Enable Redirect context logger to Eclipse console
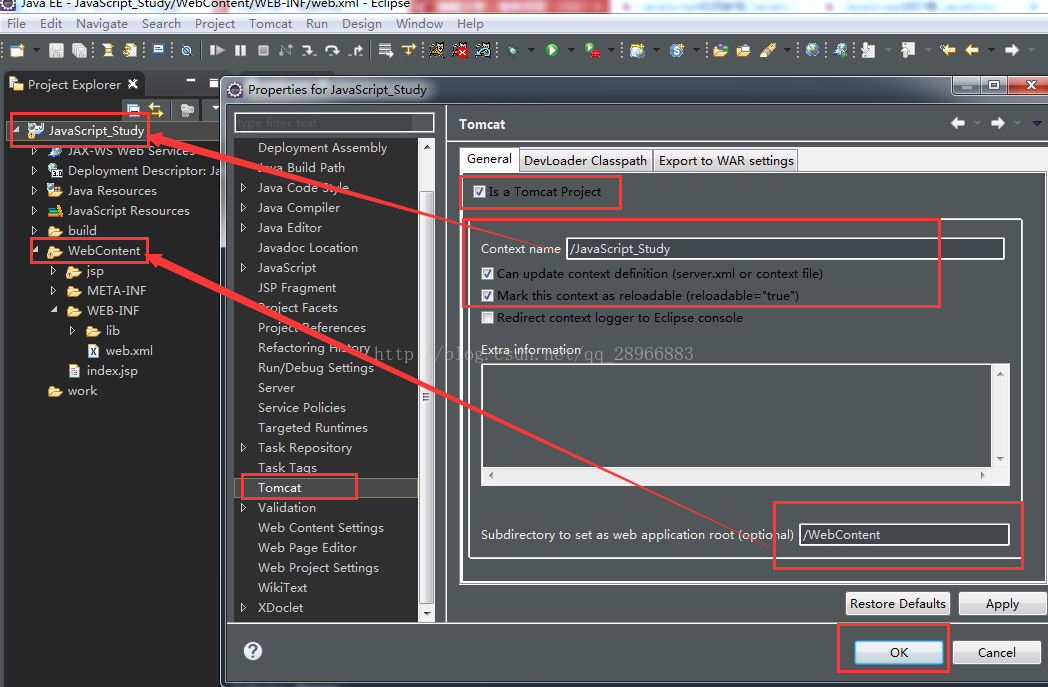 488,317
